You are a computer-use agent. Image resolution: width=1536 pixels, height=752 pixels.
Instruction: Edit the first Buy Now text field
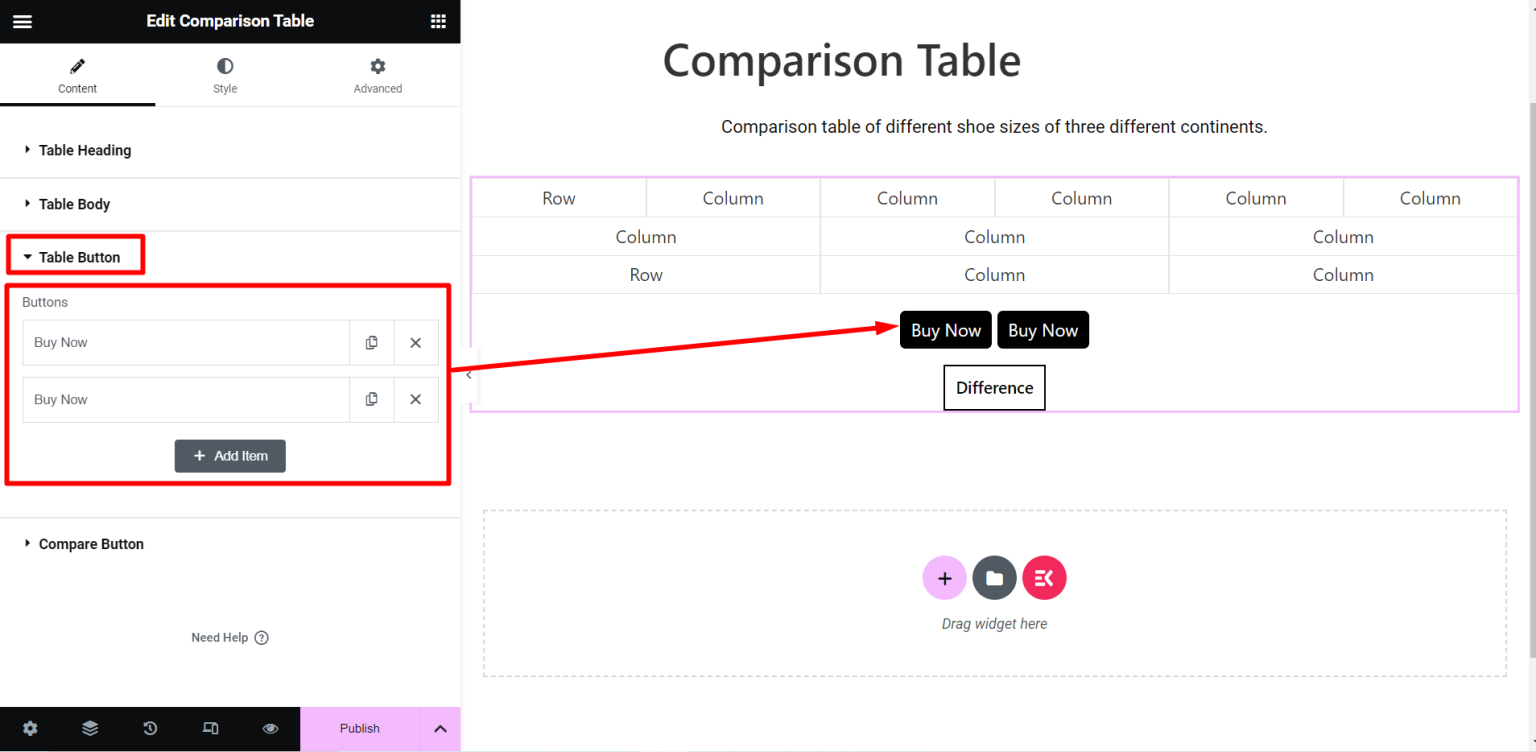click(186, 342)
